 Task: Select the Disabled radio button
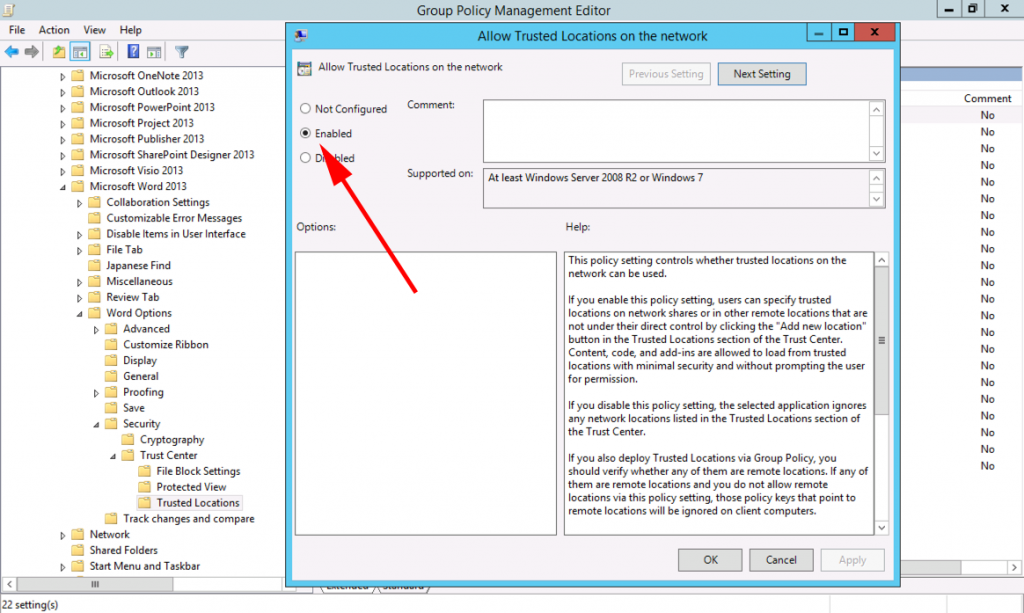[306, 158]
